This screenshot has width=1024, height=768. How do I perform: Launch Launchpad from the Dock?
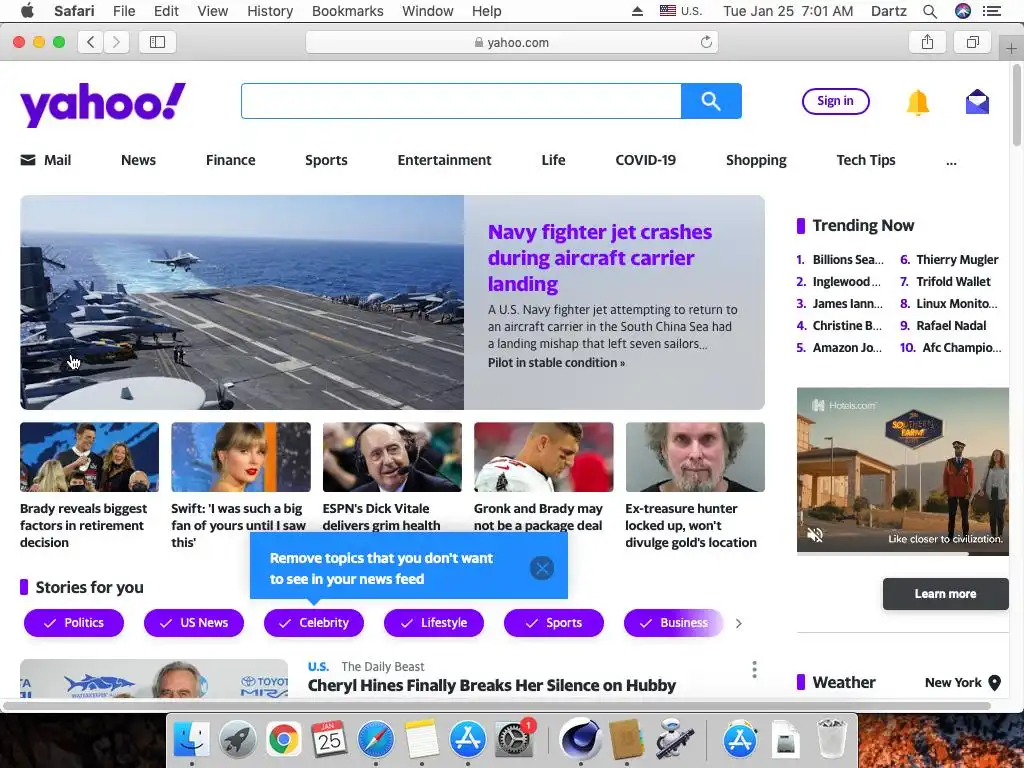point(238,739)
